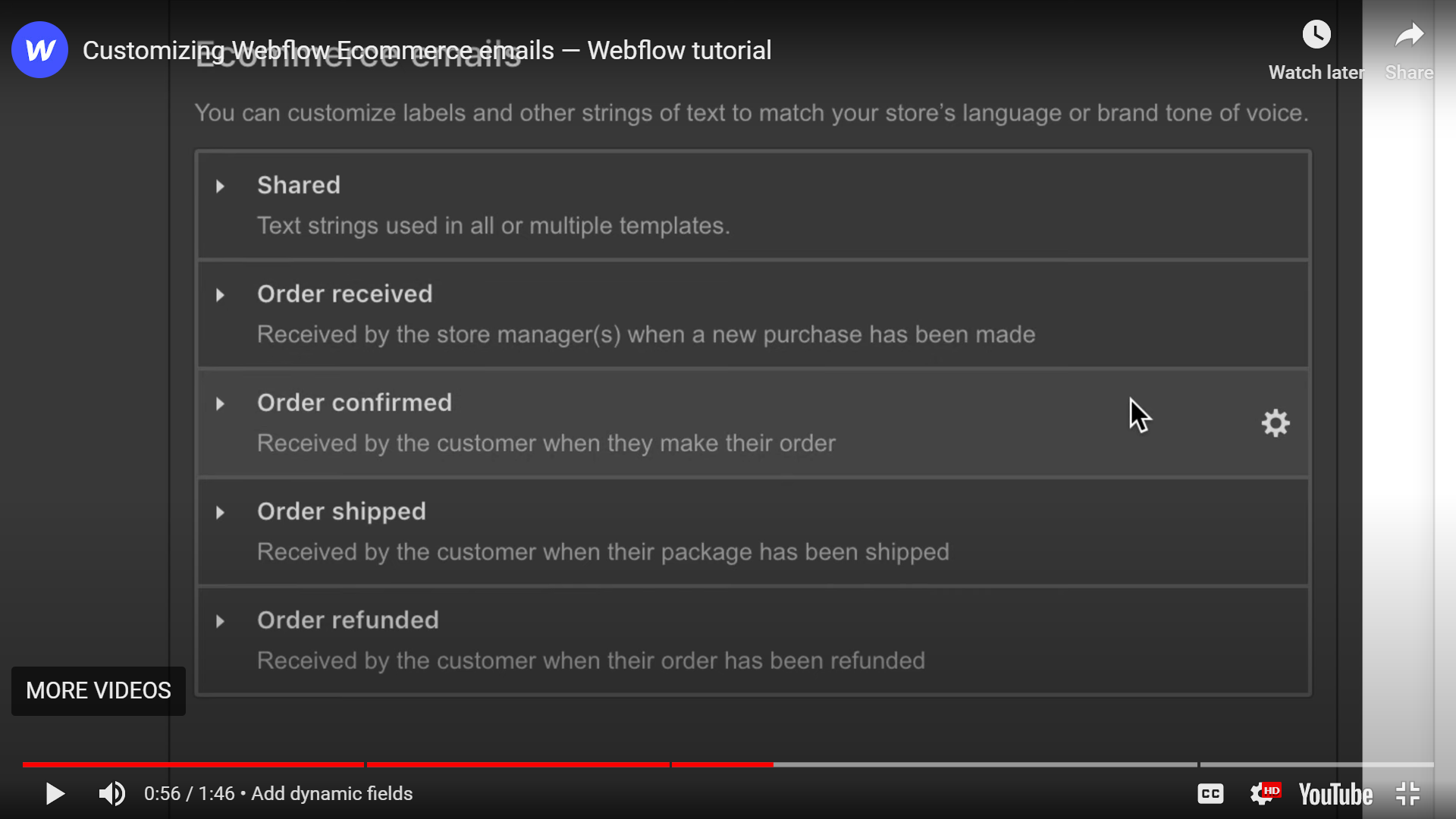Toggle closed captions on

coord(1210,793)
